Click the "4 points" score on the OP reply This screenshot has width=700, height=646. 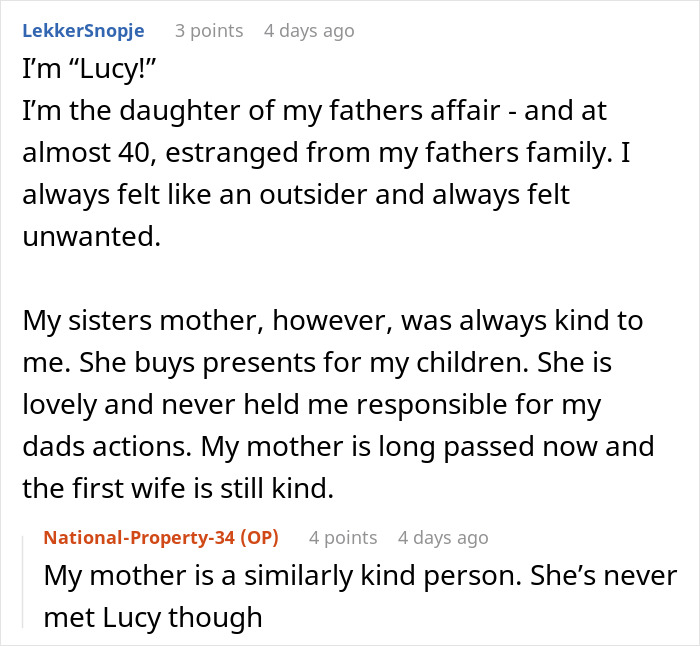point(343,537)
